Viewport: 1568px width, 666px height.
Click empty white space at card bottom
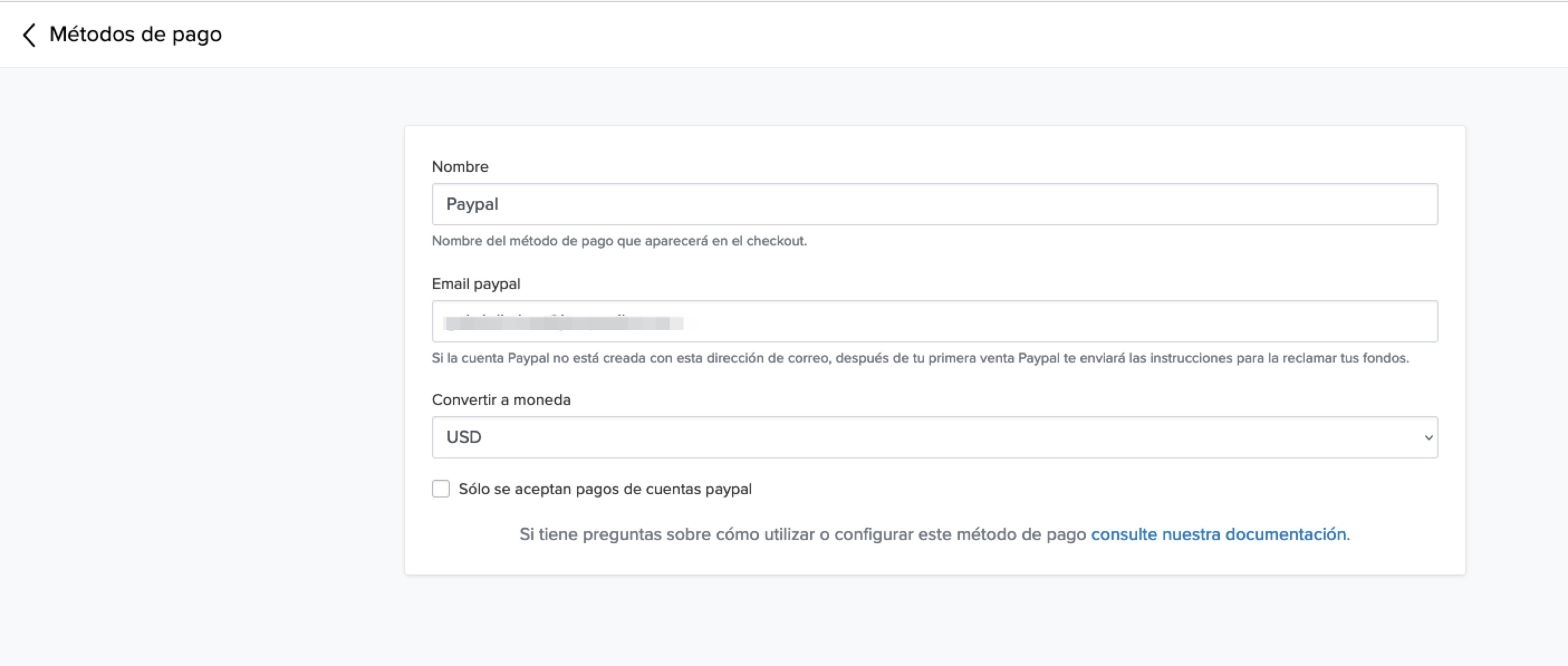(934, 560)
